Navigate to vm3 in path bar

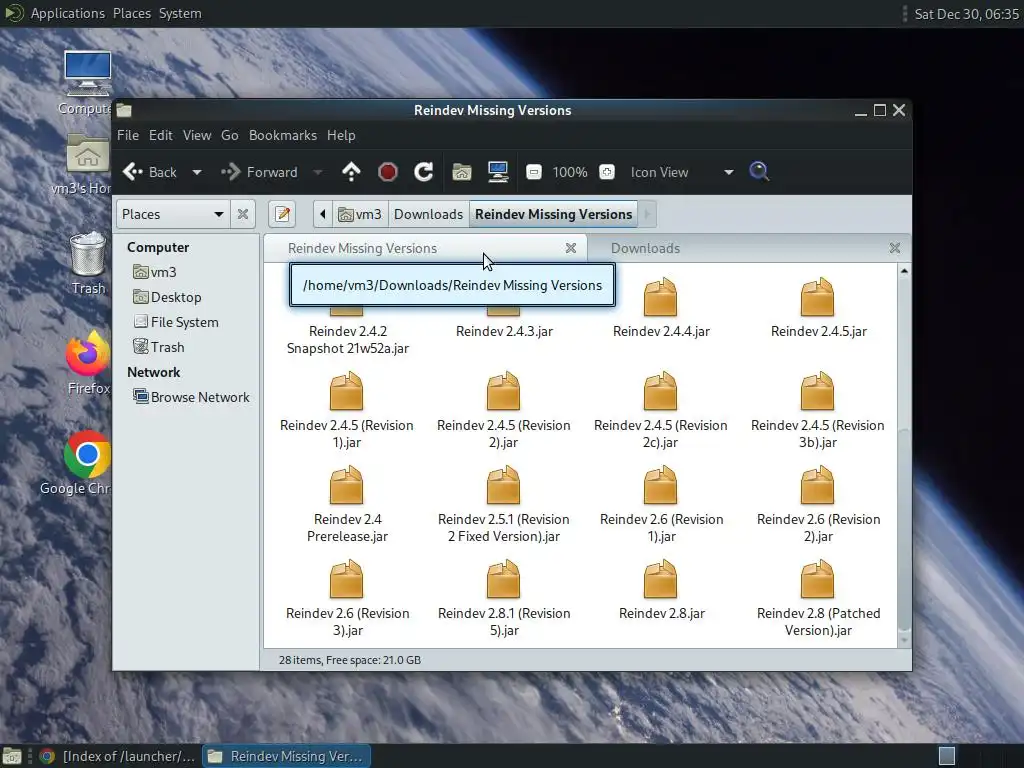click(x=360, y=214)
